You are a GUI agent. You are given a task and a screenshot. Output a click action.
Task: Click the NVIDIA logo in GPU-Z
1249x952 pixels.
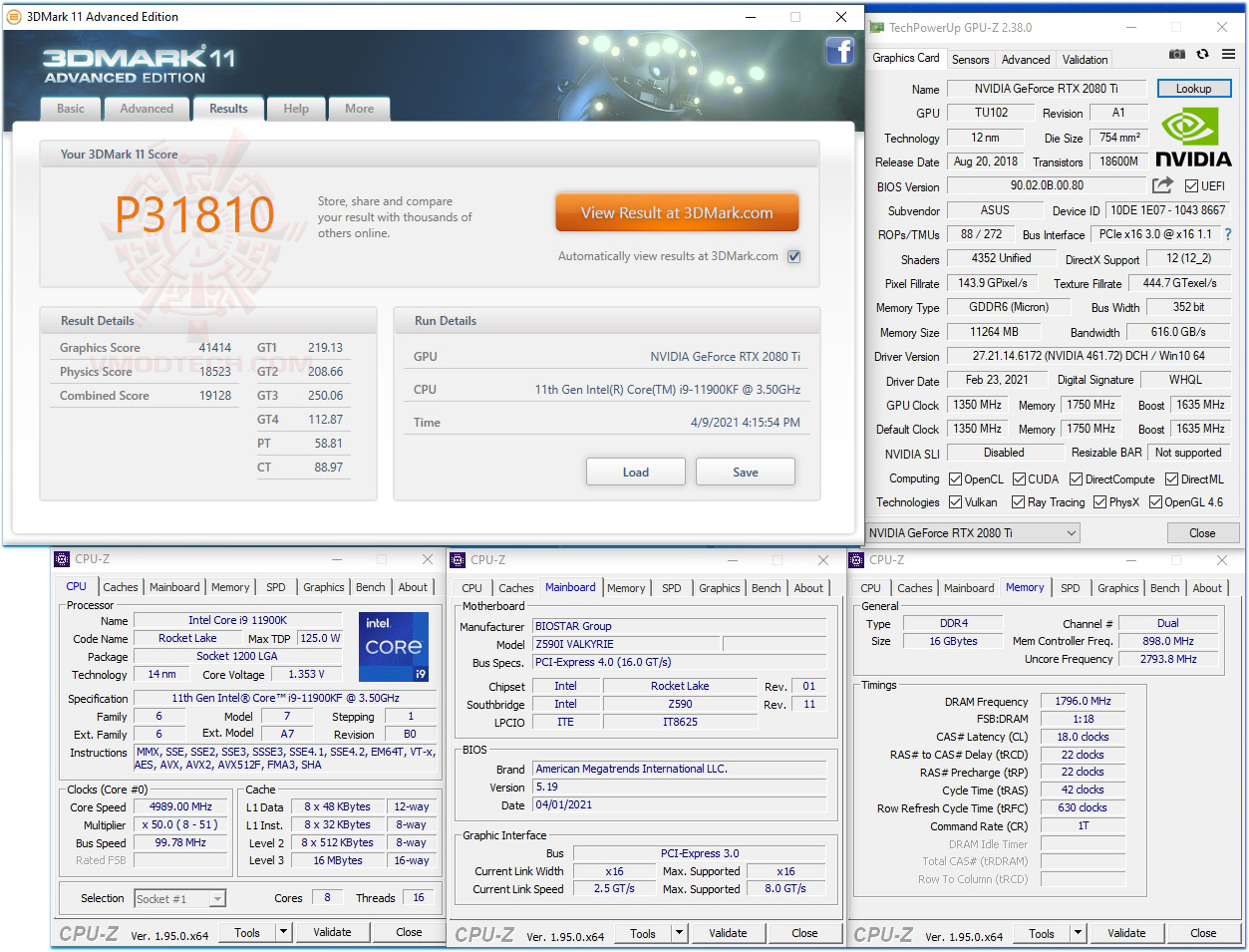pyautogui.click(x=1193, y=139)
